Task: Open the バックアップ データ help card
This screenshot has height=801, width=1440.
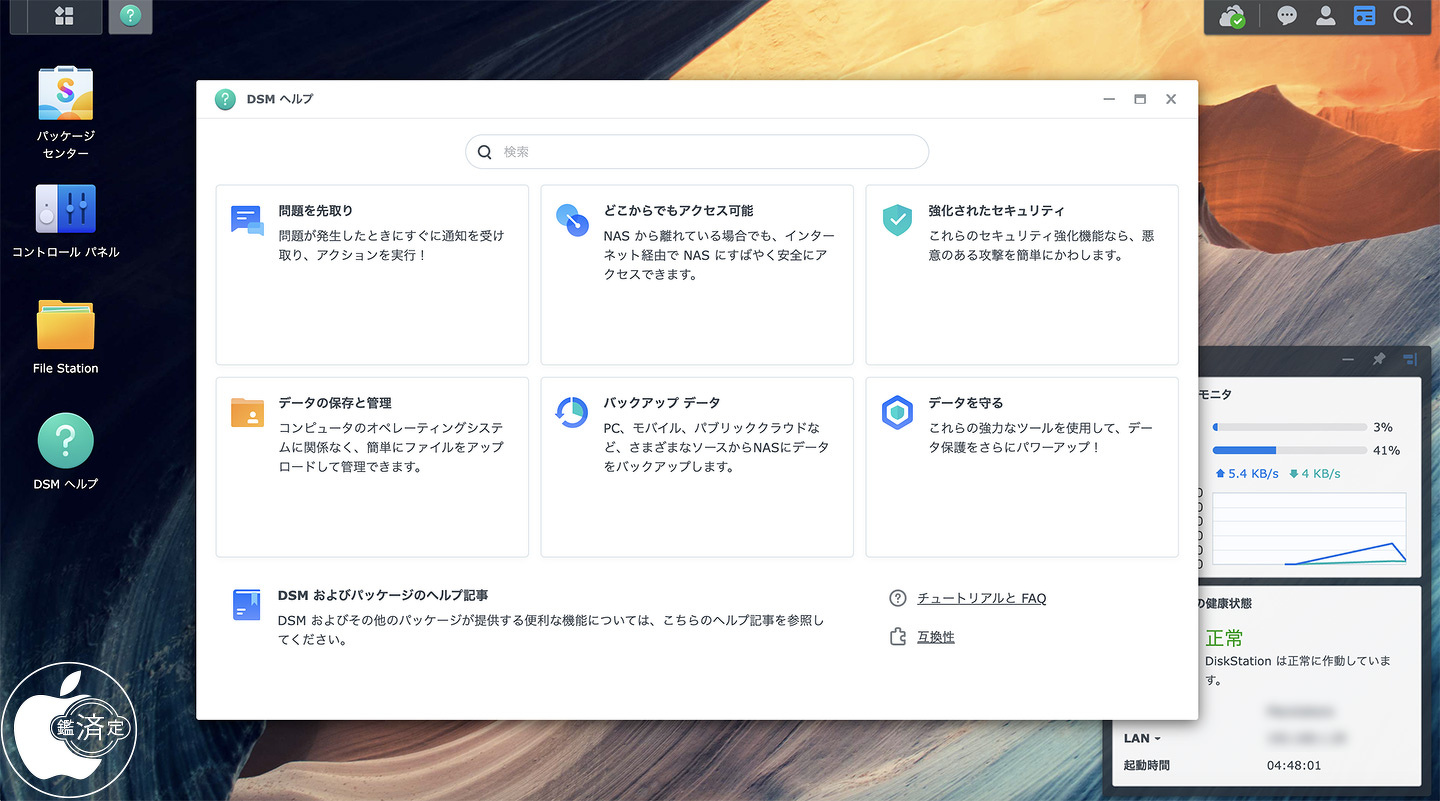Action: (697, 466)
